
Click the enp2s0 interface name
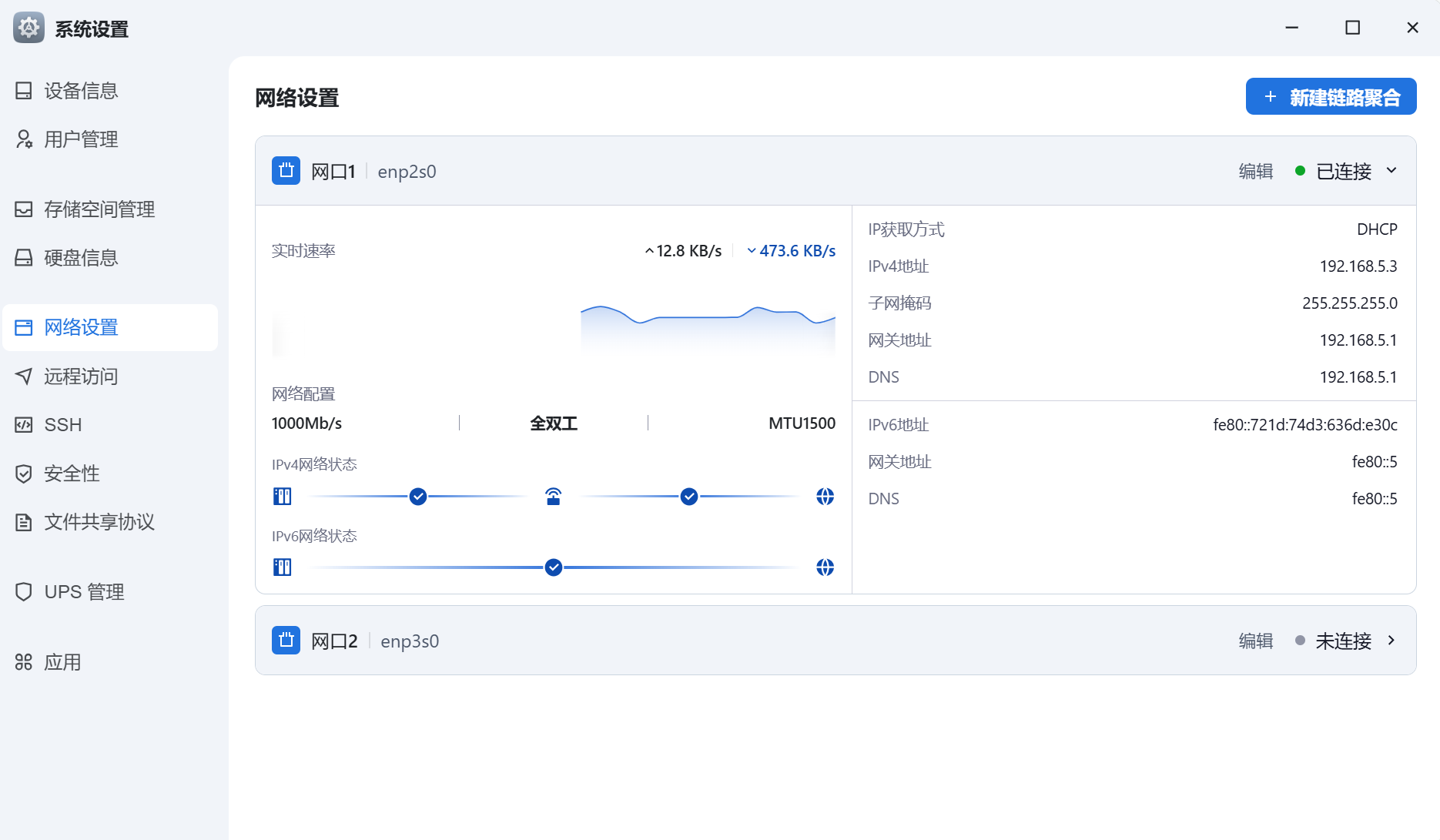point(407,172)
